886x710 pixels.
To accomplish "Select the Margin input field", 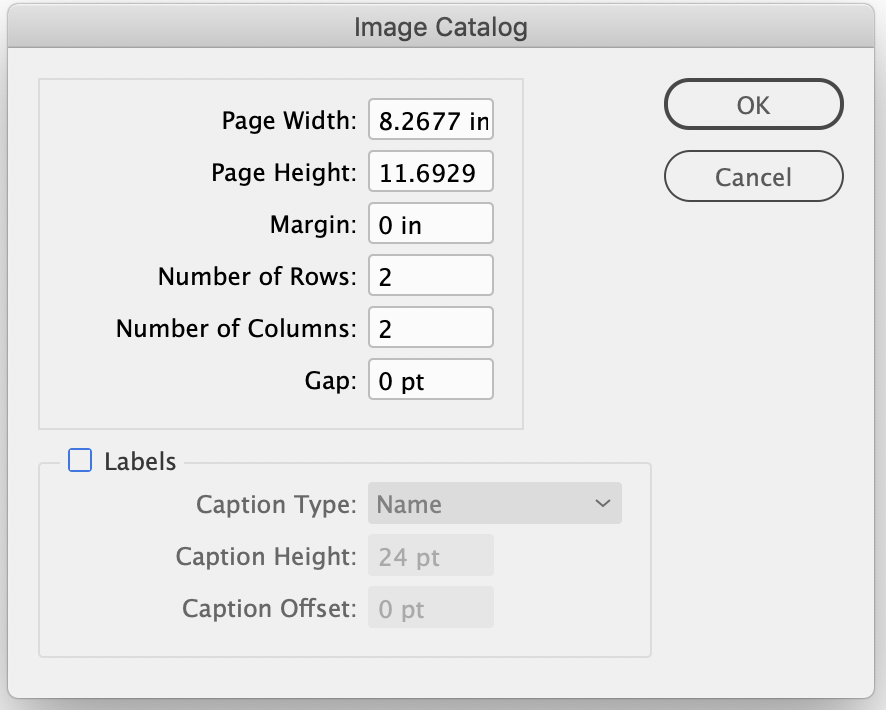I will click(x=430, y=223).
